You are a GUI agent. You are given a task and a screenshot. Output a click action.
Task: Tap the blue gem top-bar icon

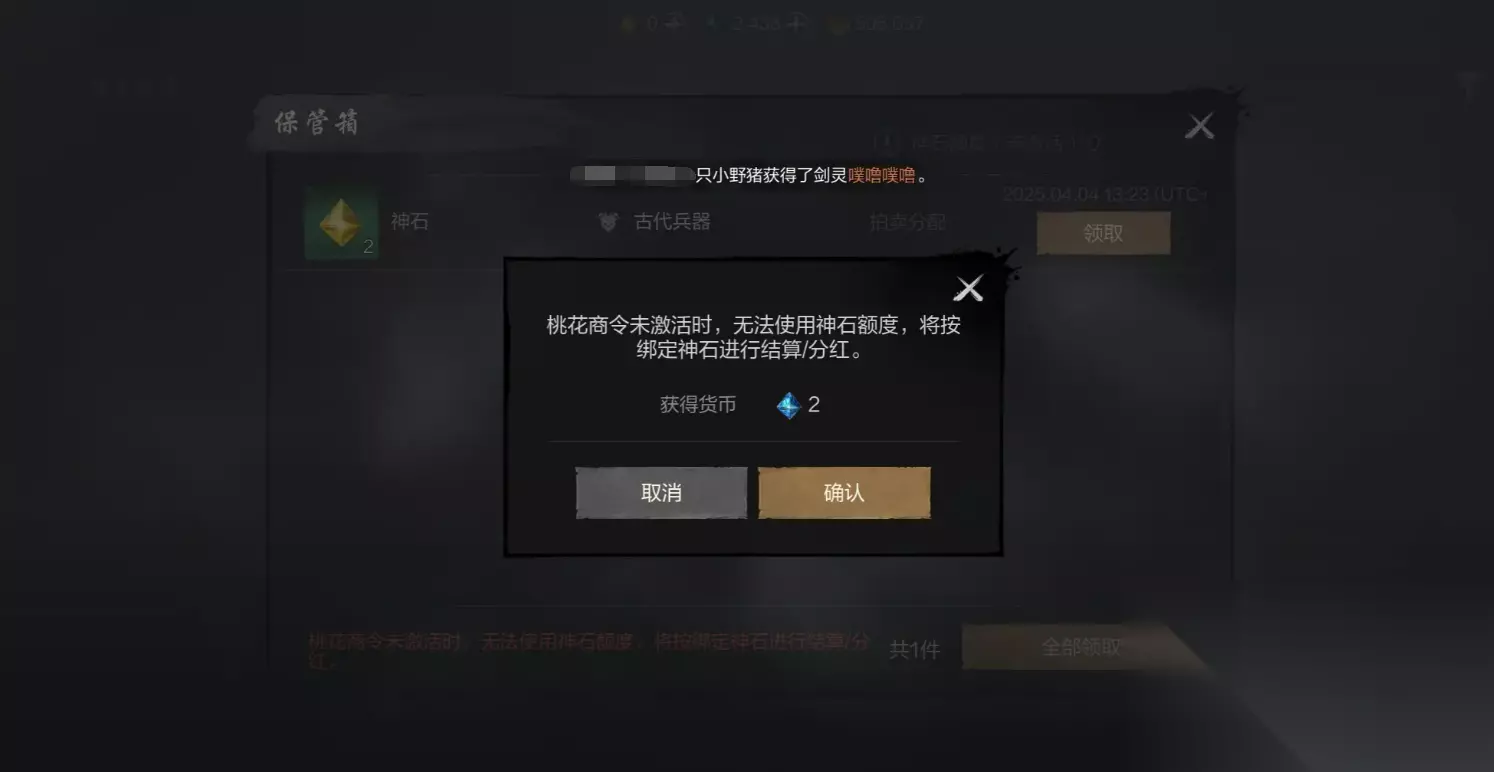point(713,23)
